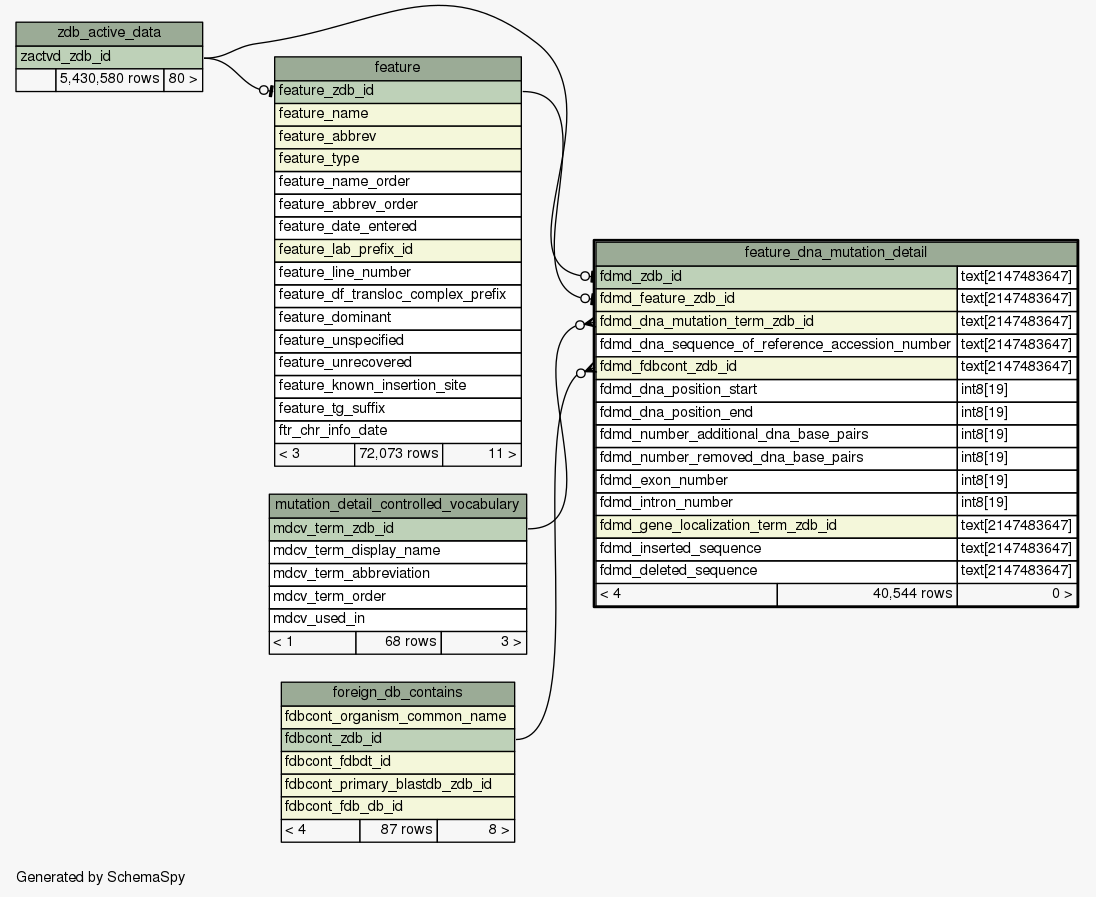
Task: Open the mutation_detail_controlled_vocabulary table header
Action: (398, 505)
